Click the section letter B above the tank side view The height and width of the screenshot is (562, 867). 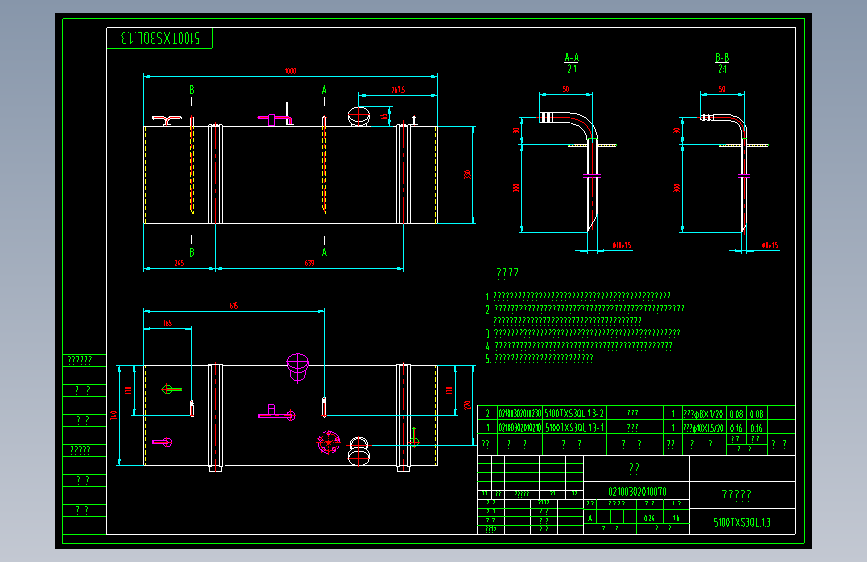point(192,90)
